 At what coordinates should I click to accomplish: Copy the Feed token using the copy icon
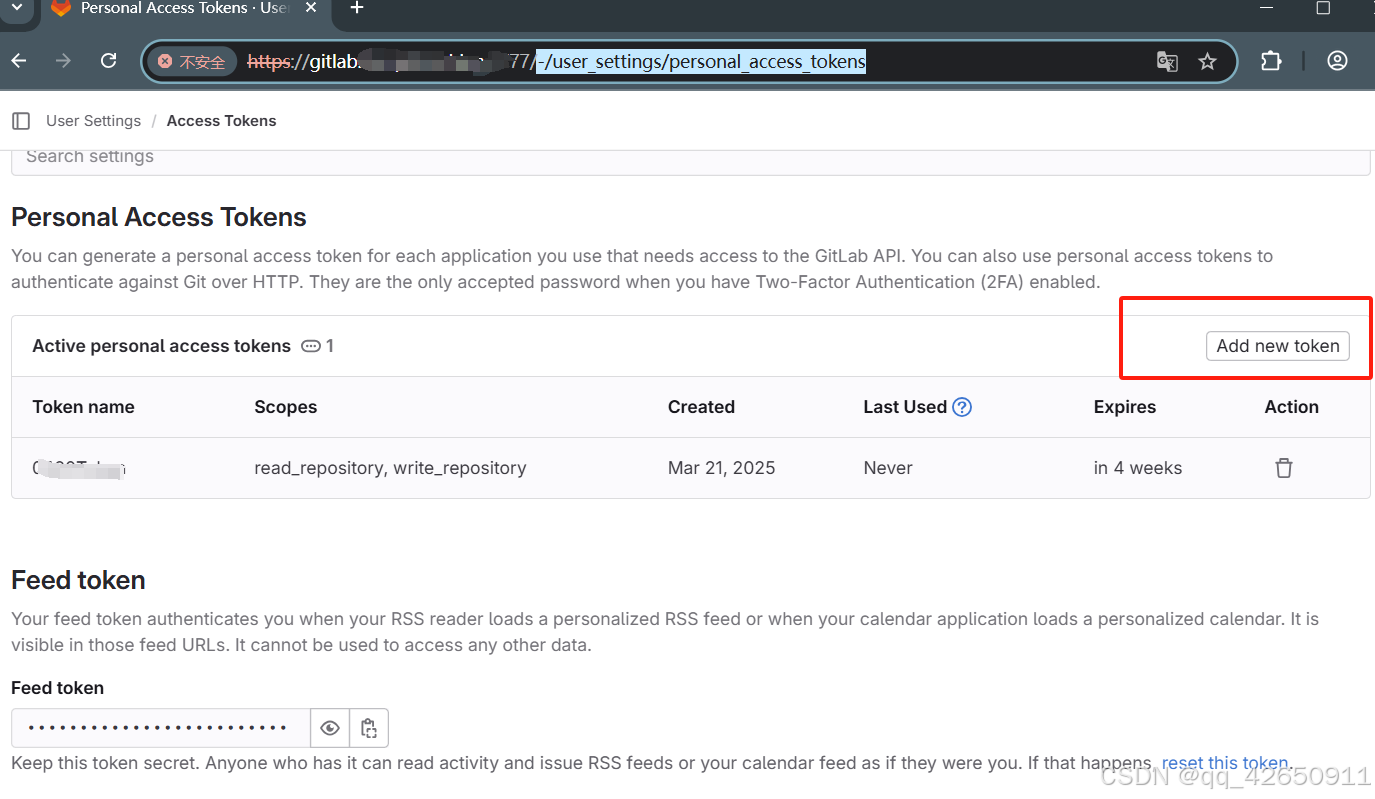tap(369, 727)
